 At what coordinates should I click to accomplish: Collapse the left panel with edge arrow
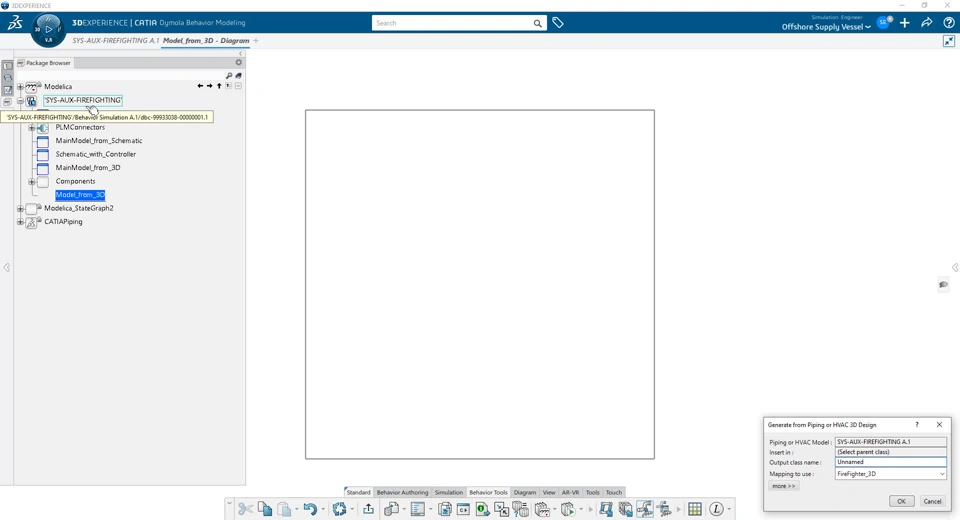(7, 268)
